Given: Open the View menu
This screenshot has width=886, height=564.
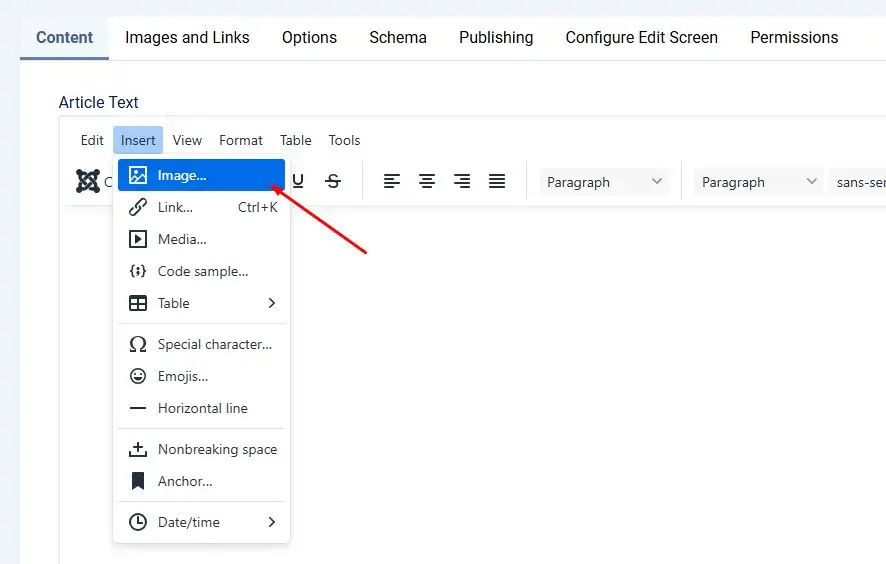Looking at the screenshot, I should click(x=187, y=140).
